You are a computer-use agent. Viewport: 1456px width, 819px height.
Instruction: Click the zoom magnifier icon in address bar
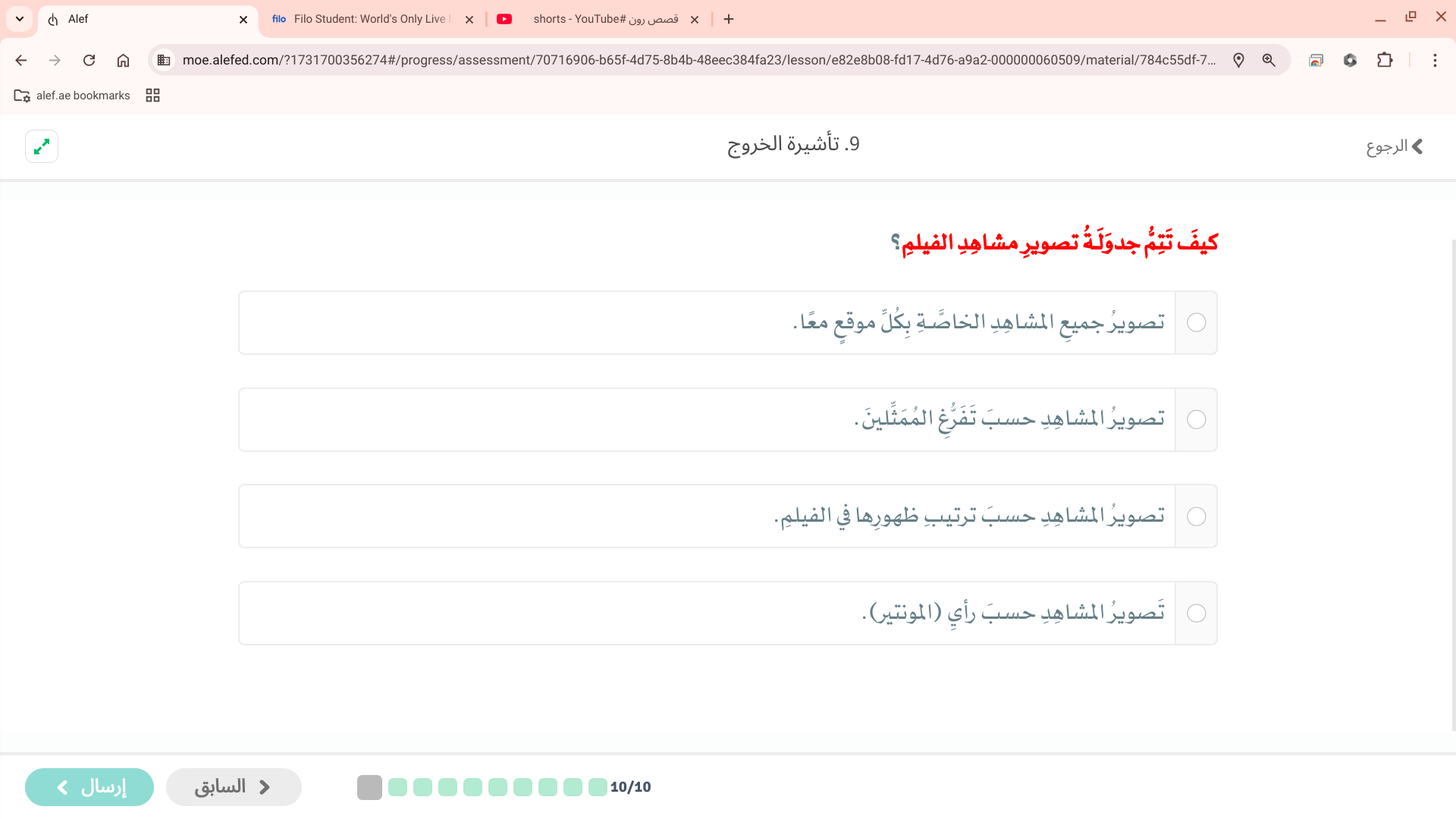coord(1269,60)
